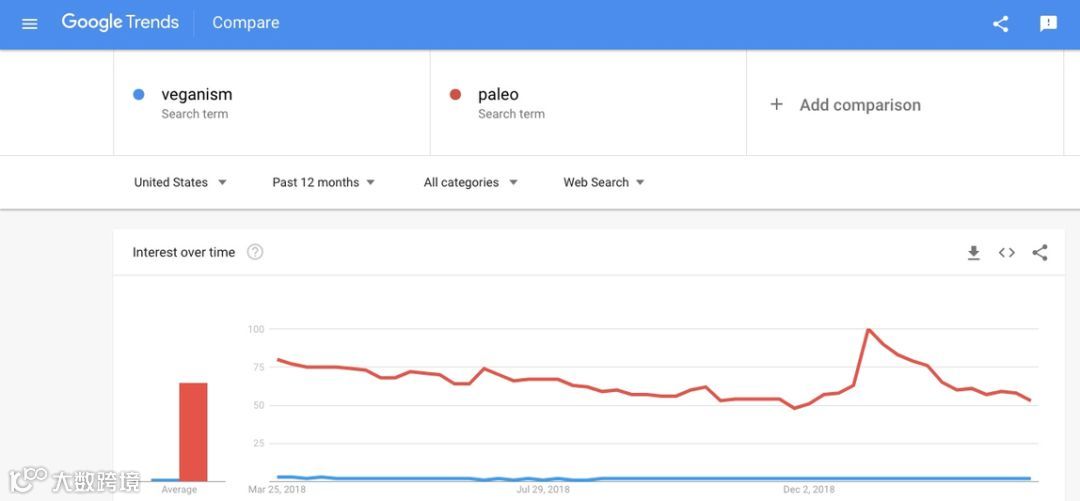Click the send feedback icon
Viewport: 1080px width, 501px height.
pyautogui.click(x=1048, y=24)
